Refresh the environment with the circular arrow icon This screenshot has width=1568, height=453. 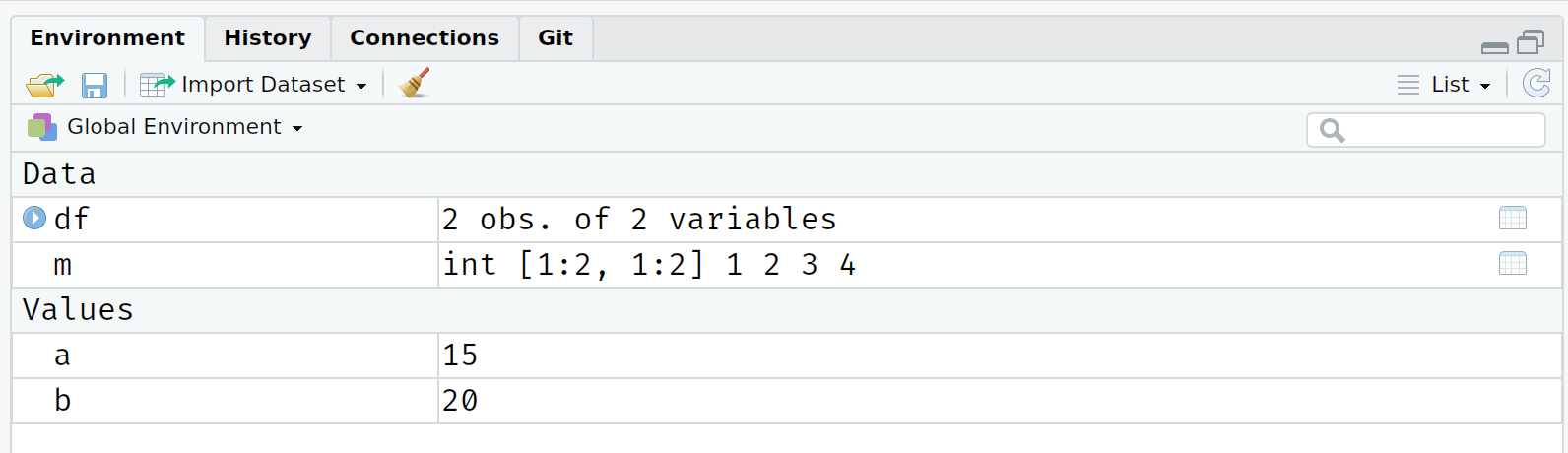1536,84
